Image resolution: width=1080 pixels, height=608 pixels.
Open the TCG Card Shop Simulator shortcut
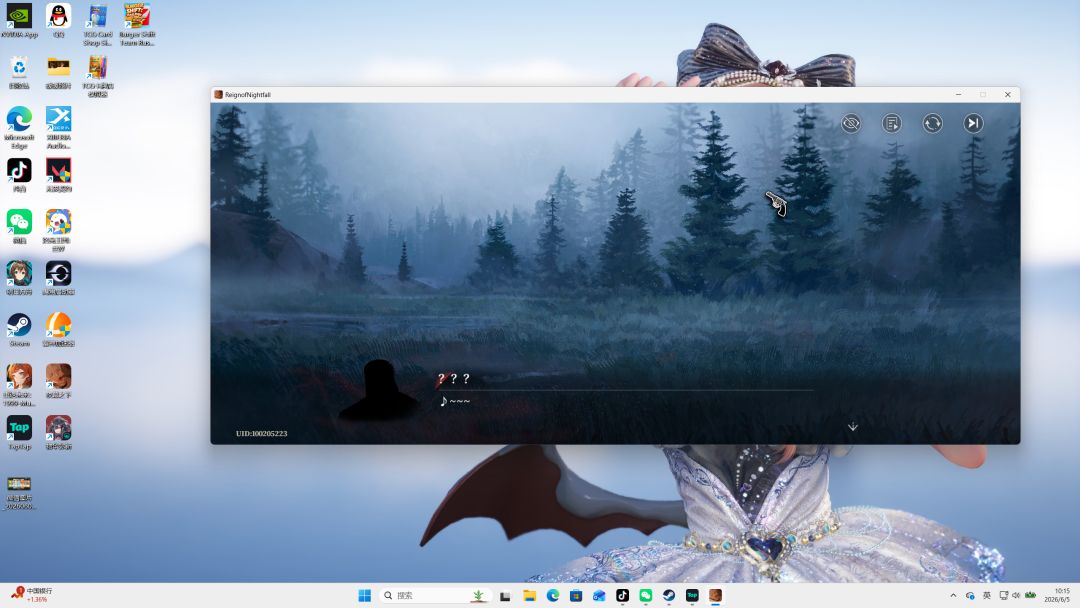pyautogui.click(x=98, y=25)
